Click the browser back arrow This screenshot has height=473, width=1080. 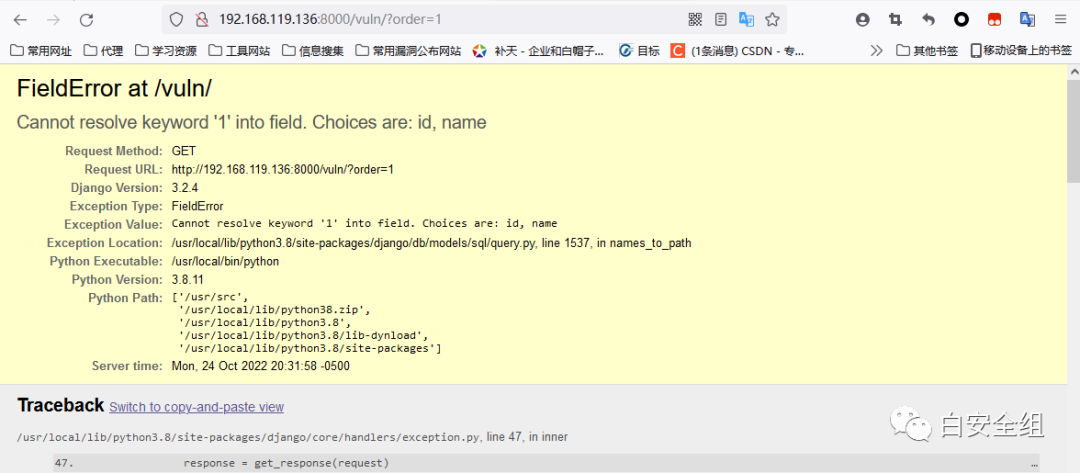20,19
